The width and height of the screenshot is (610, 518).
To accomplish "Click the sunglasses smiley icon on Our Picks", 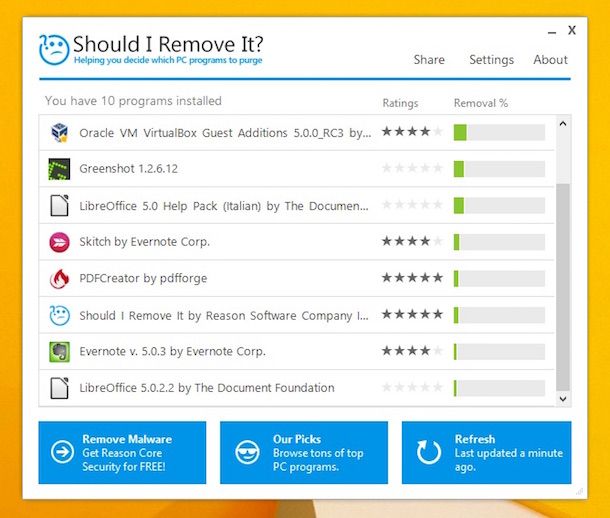I will click(247, 452).
